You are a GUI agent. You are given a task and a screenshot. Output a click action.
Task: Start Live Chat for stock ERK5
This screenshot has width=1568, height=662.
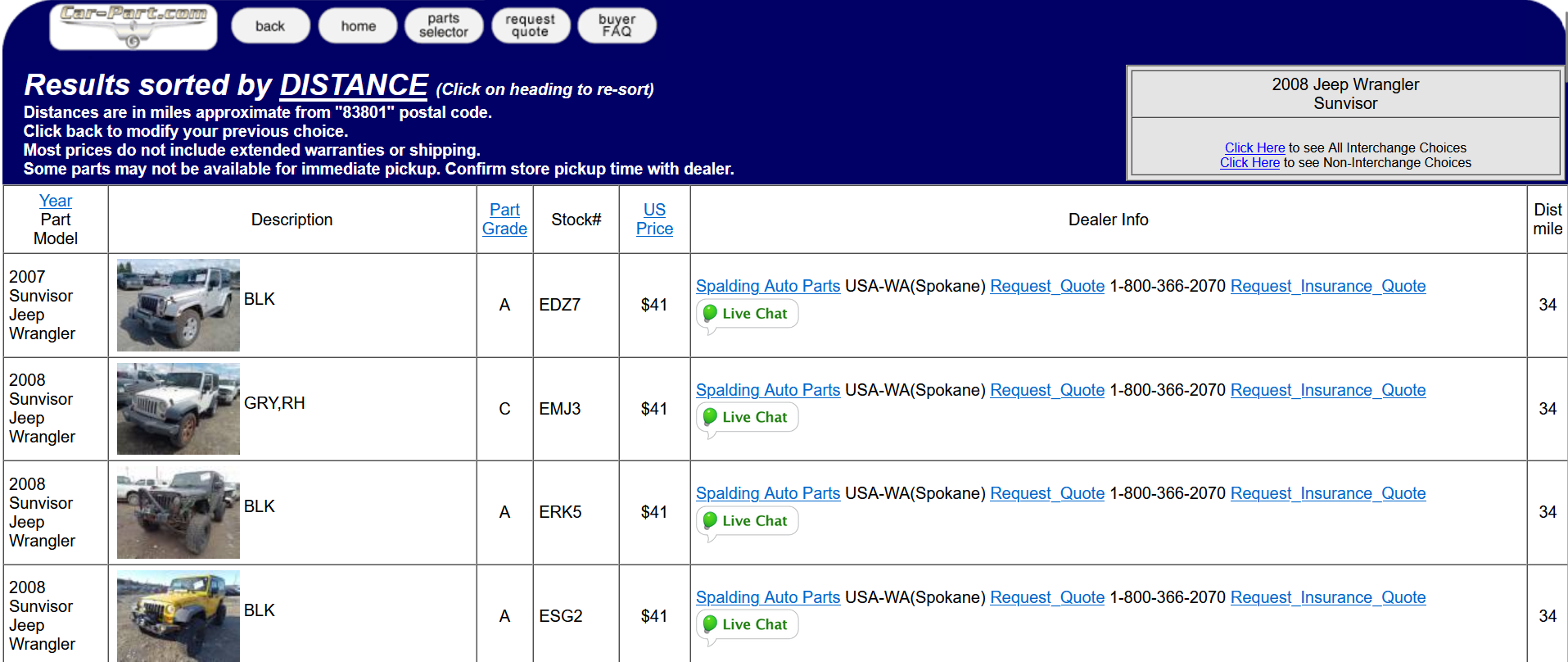click(747, 521)
